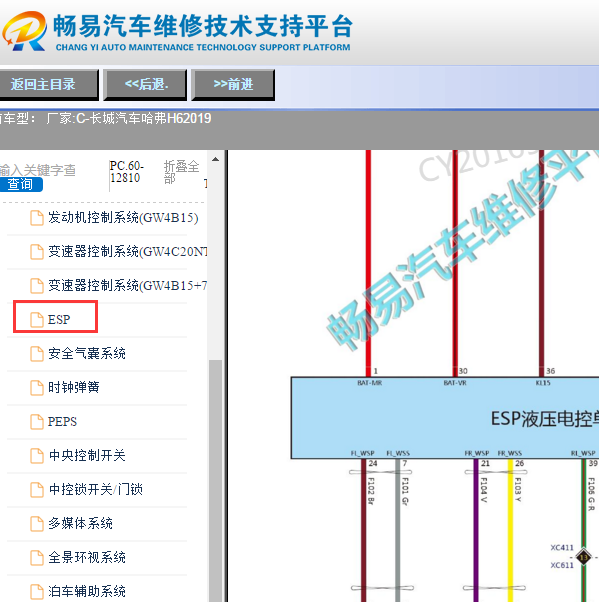Select the PEPS entry
Image resolution: width=599 pixels, height=602 pixels.
[x=62, y=422]
